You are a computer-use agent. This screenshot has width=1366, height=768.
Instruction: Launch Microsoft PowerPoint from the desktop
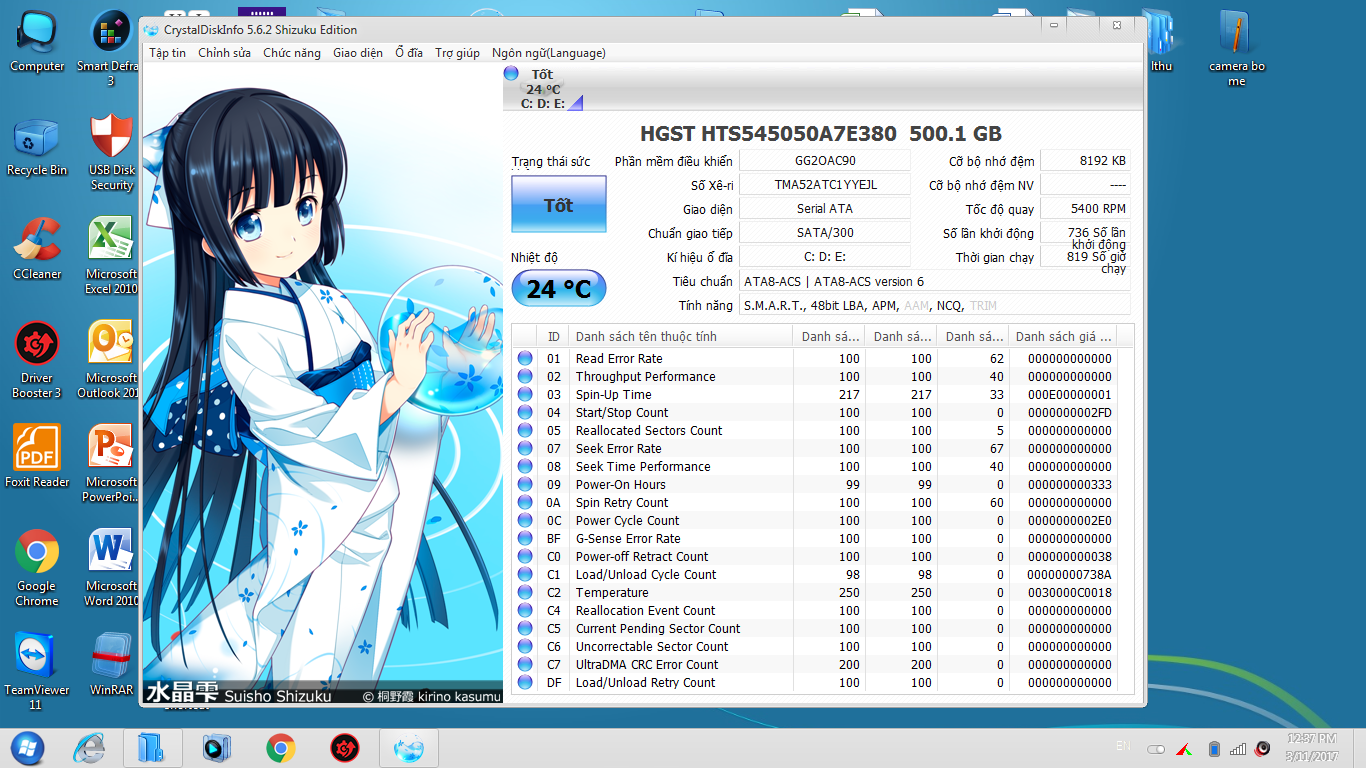[x=111, y=464]
